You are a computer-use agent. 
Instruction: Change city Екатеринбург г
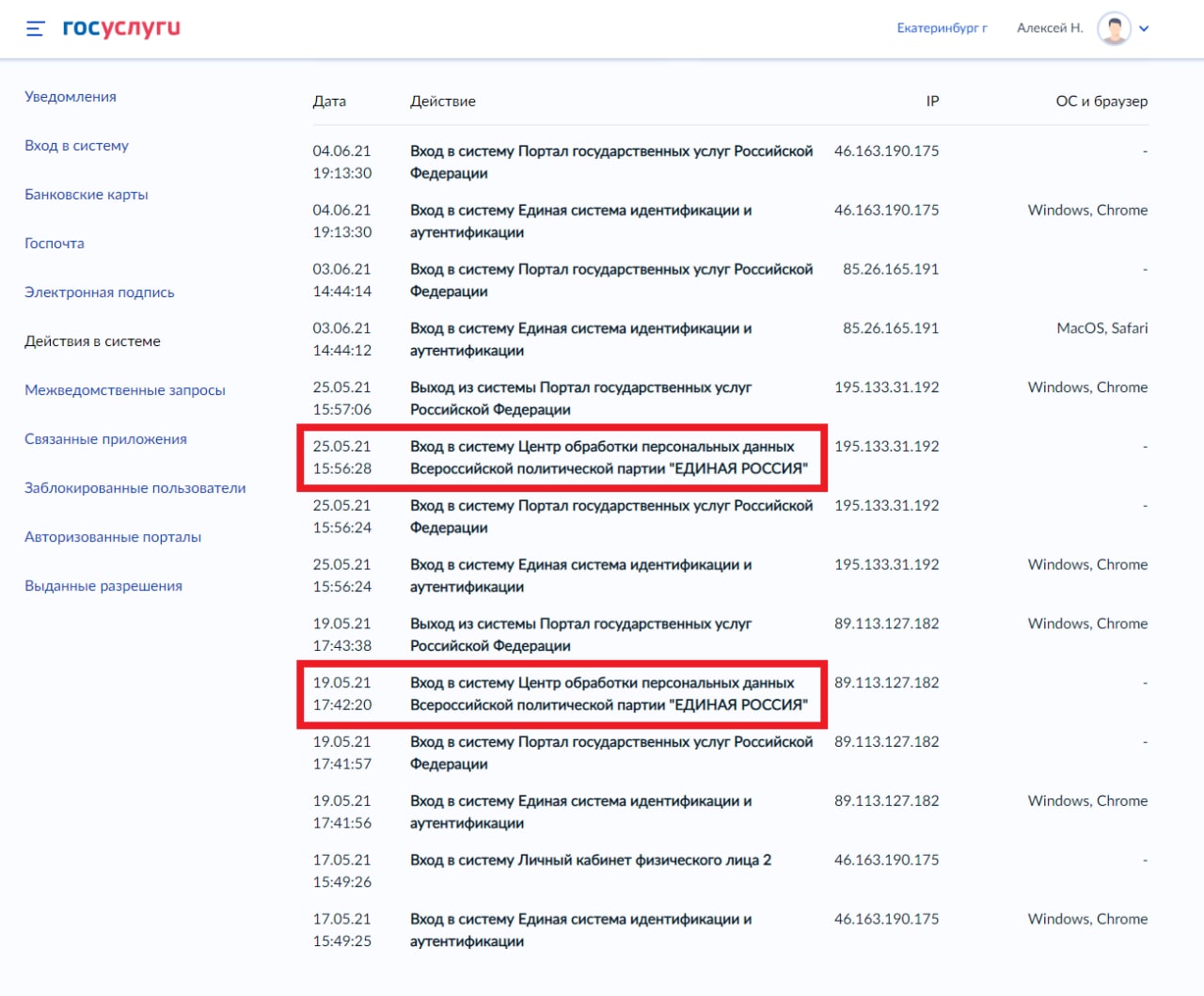click(x=942, y=28)
